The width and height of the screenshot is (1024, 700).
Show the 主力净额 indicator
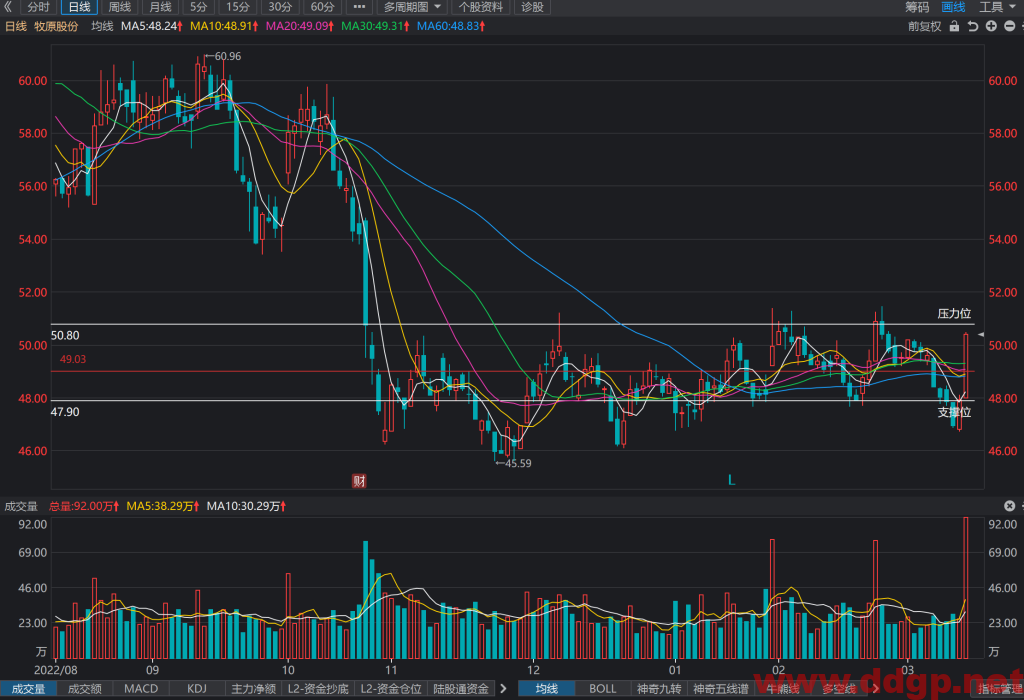pos(253,688)
